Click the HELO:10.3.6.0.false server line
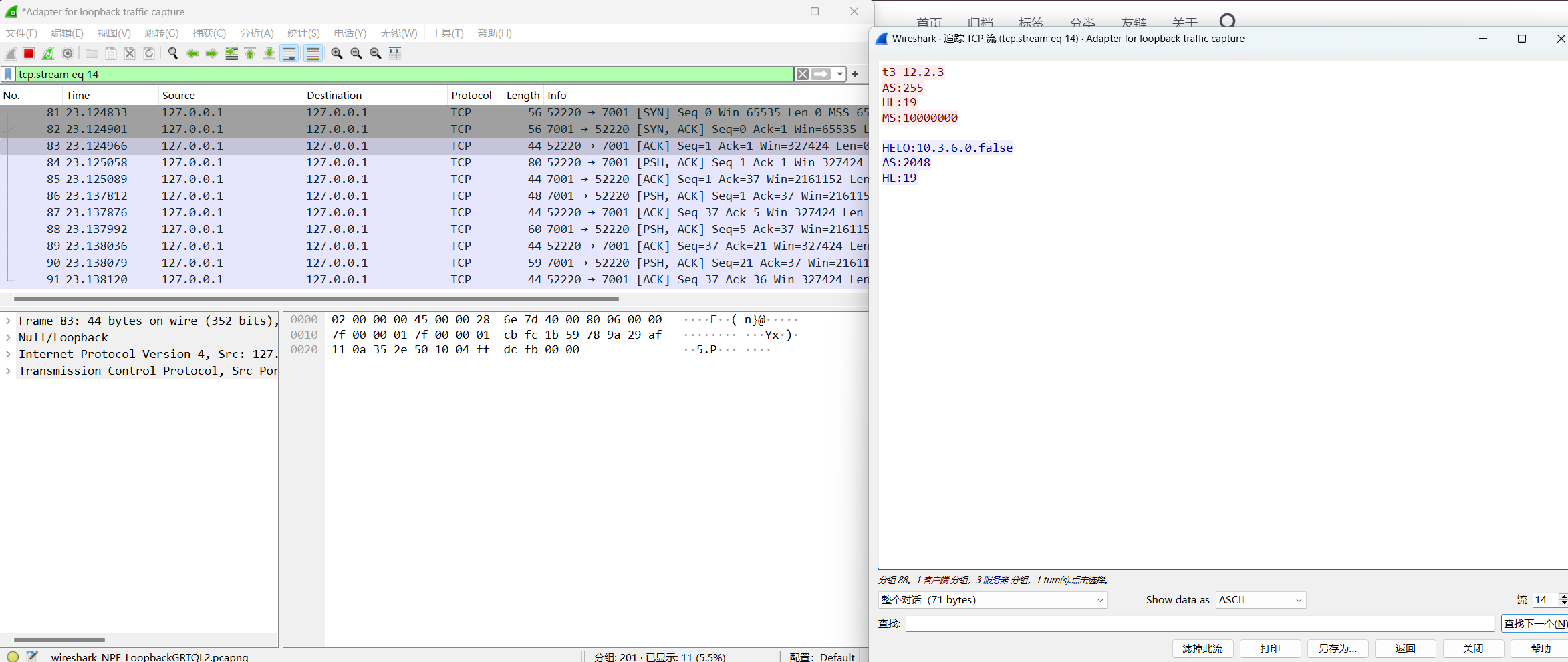This screenshot has height=662, width=1568. click(947, 148)
